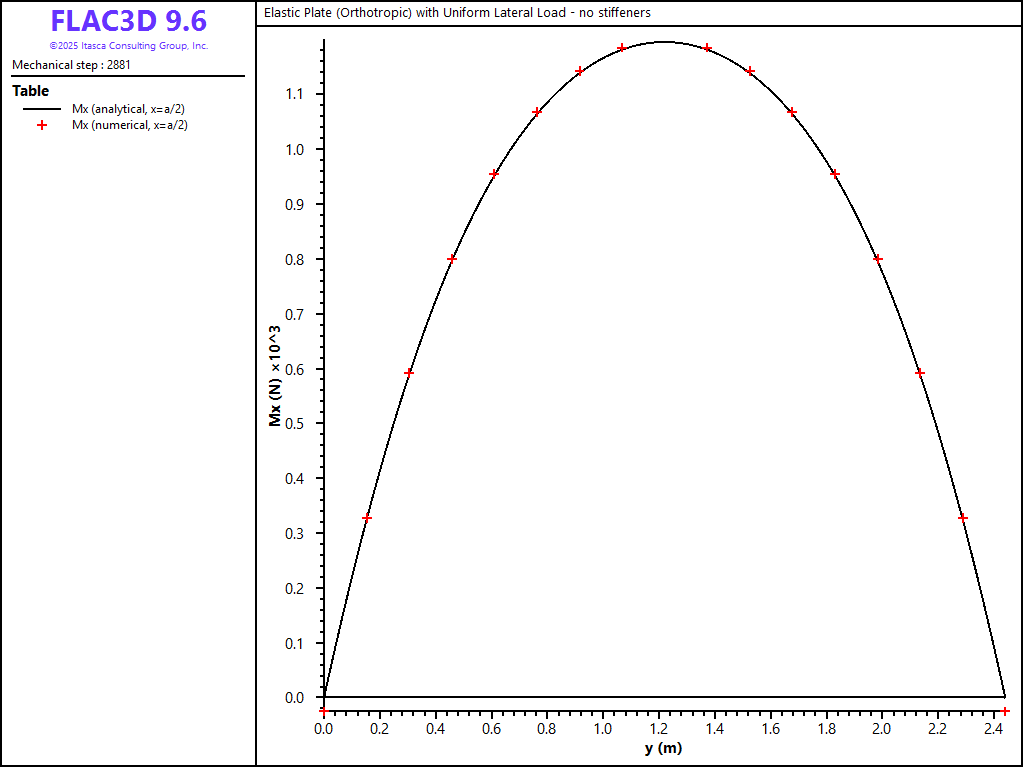Click the red data marker at the plot origin
The image size is (1024, 768).
click(323, 710)
